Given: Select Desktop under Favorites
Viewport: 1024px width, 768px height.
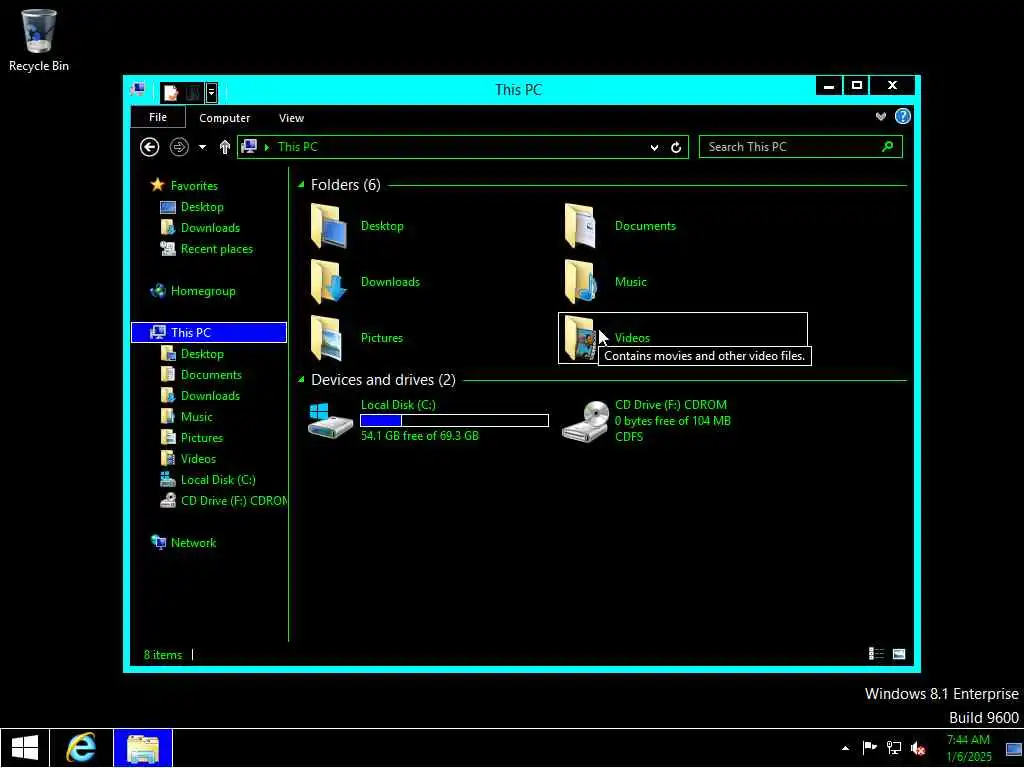Looking at the screenshot, I should [x=202, y=207].
